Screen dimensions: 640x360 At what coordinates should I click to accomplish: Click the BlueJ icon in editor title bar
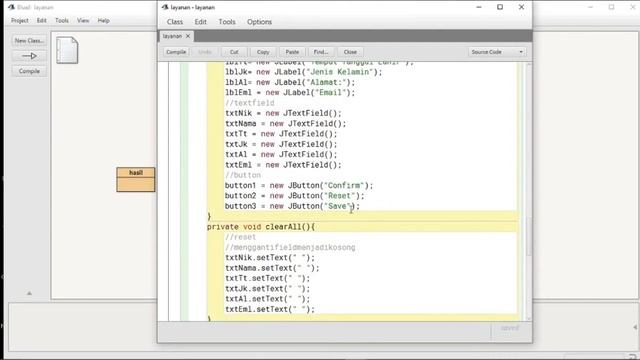[165, 7]
